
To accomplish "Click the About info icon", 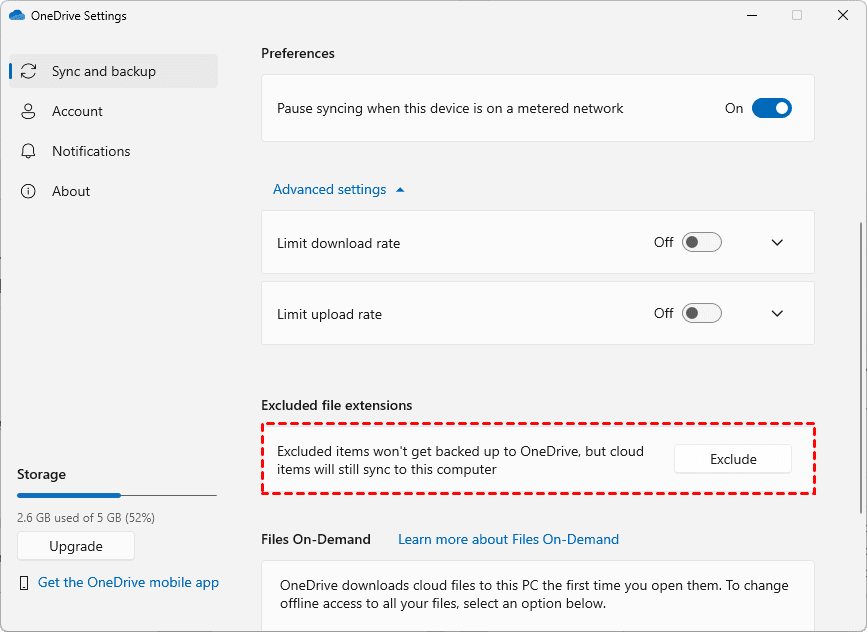I will (29, 191).
